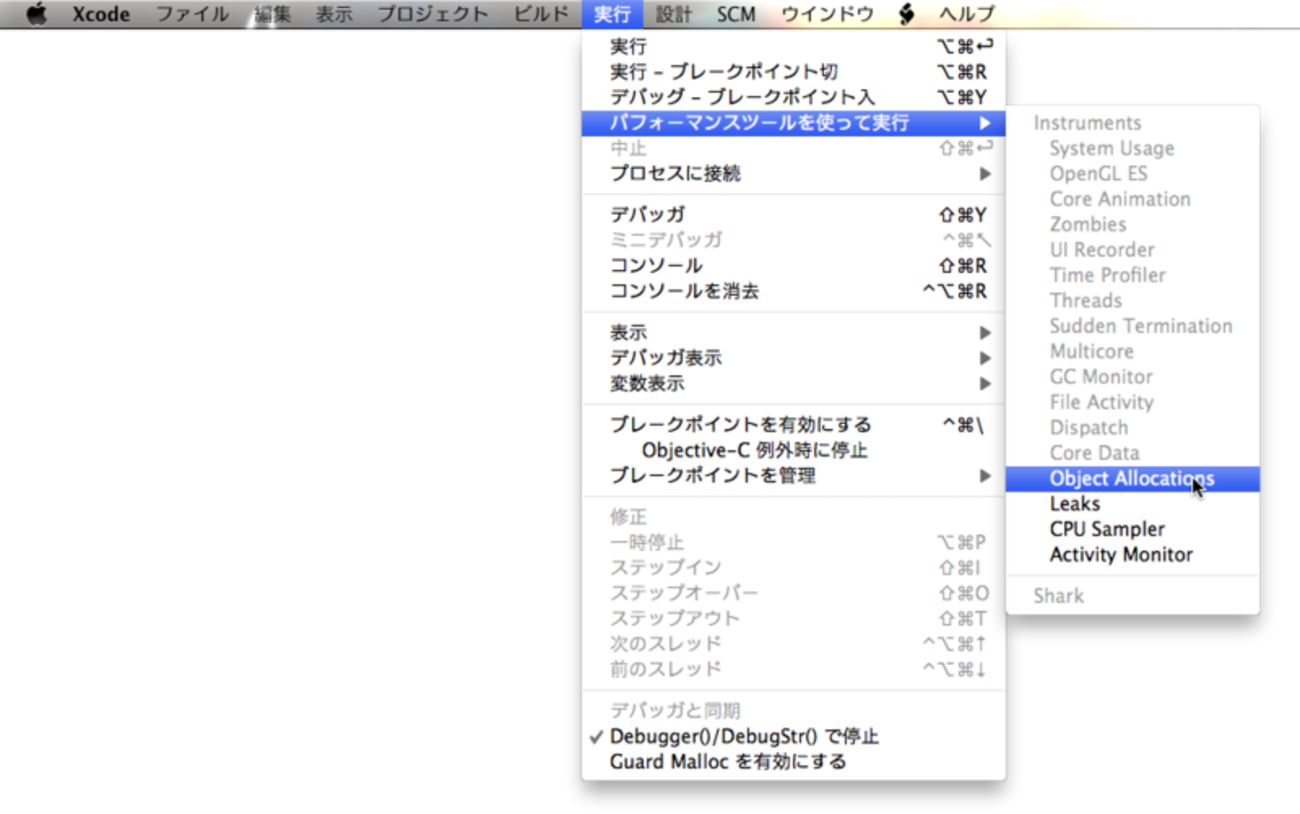Select the greyed-out 中止 command

click(794, 148)
